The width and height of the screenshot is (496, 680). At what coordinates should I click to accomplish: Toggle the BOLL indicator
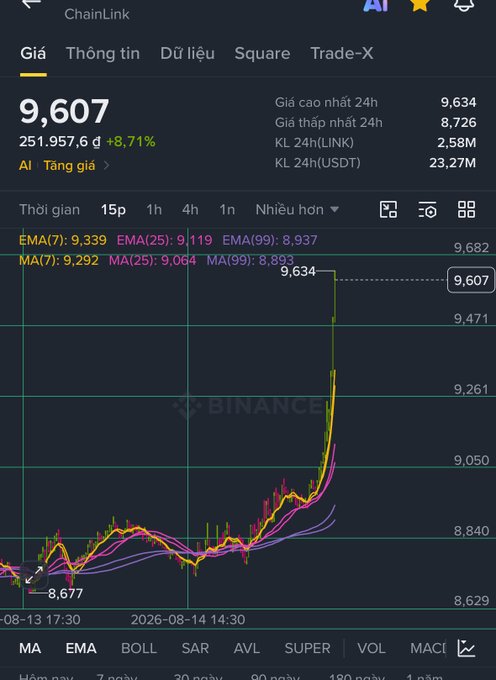139,648
